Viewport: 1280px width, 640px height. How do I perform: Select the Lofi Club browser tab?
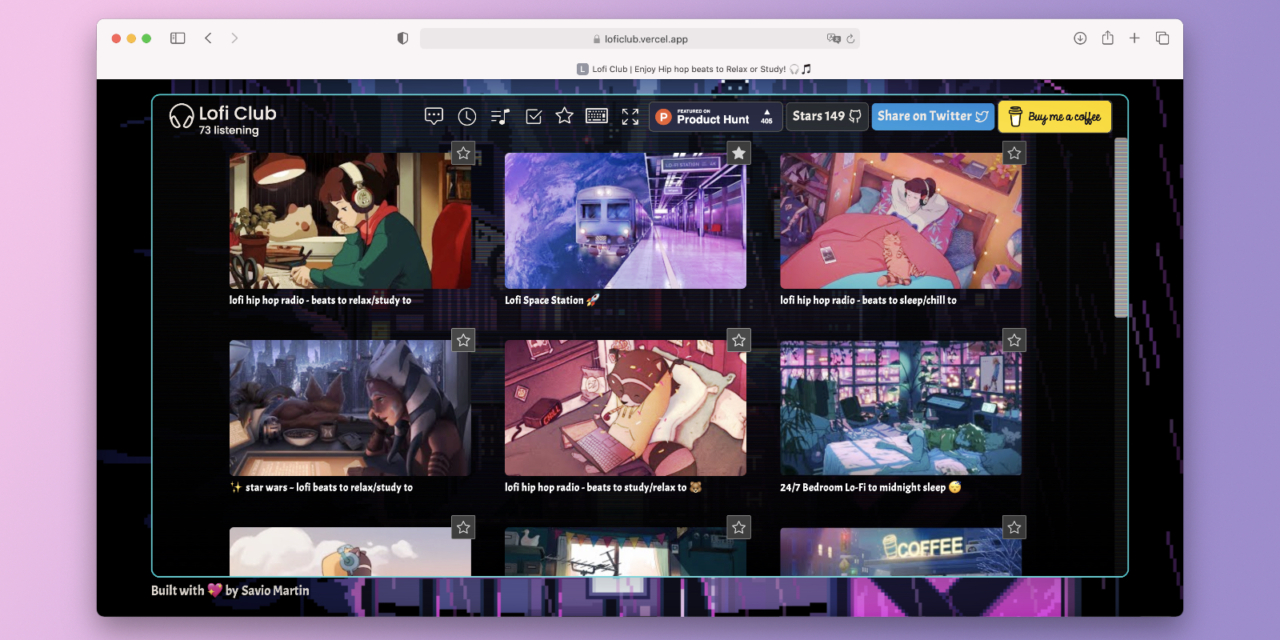694,69
